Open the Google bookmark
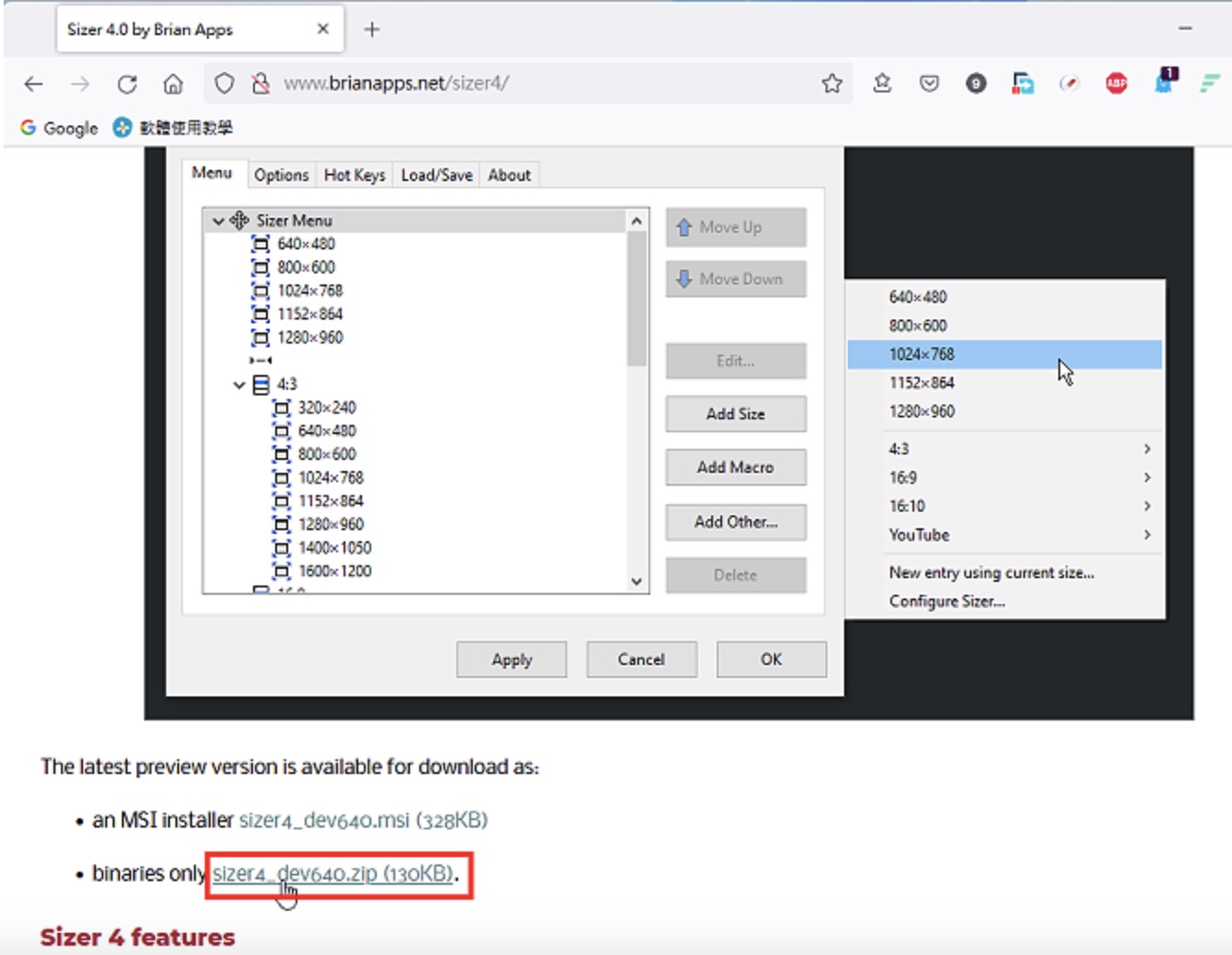Image resolution: width=1232 pixels, height=955 pixels. tap(59, 127)
